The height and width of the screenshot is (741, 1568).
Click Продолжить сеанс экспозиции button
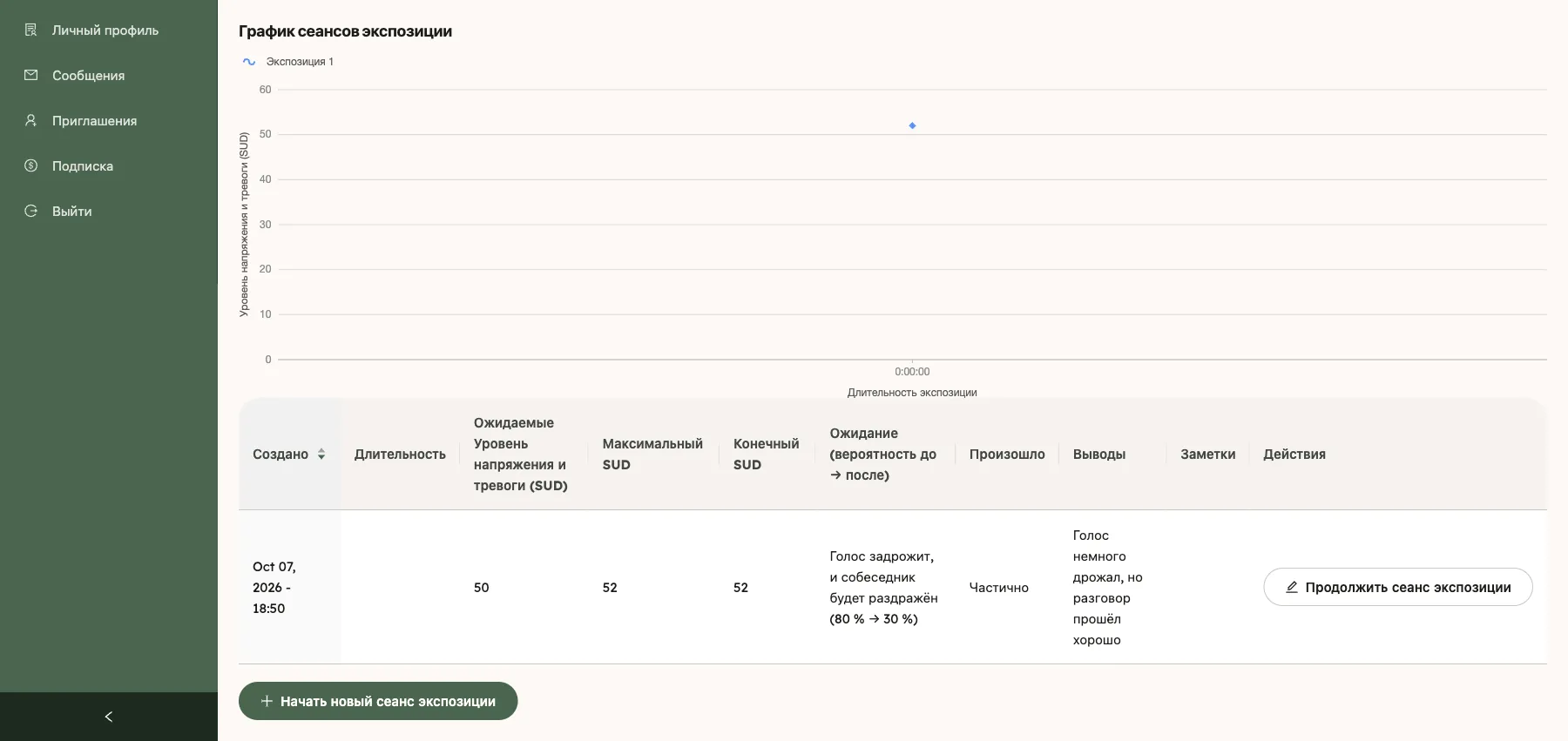click(x=1397, y=588)
